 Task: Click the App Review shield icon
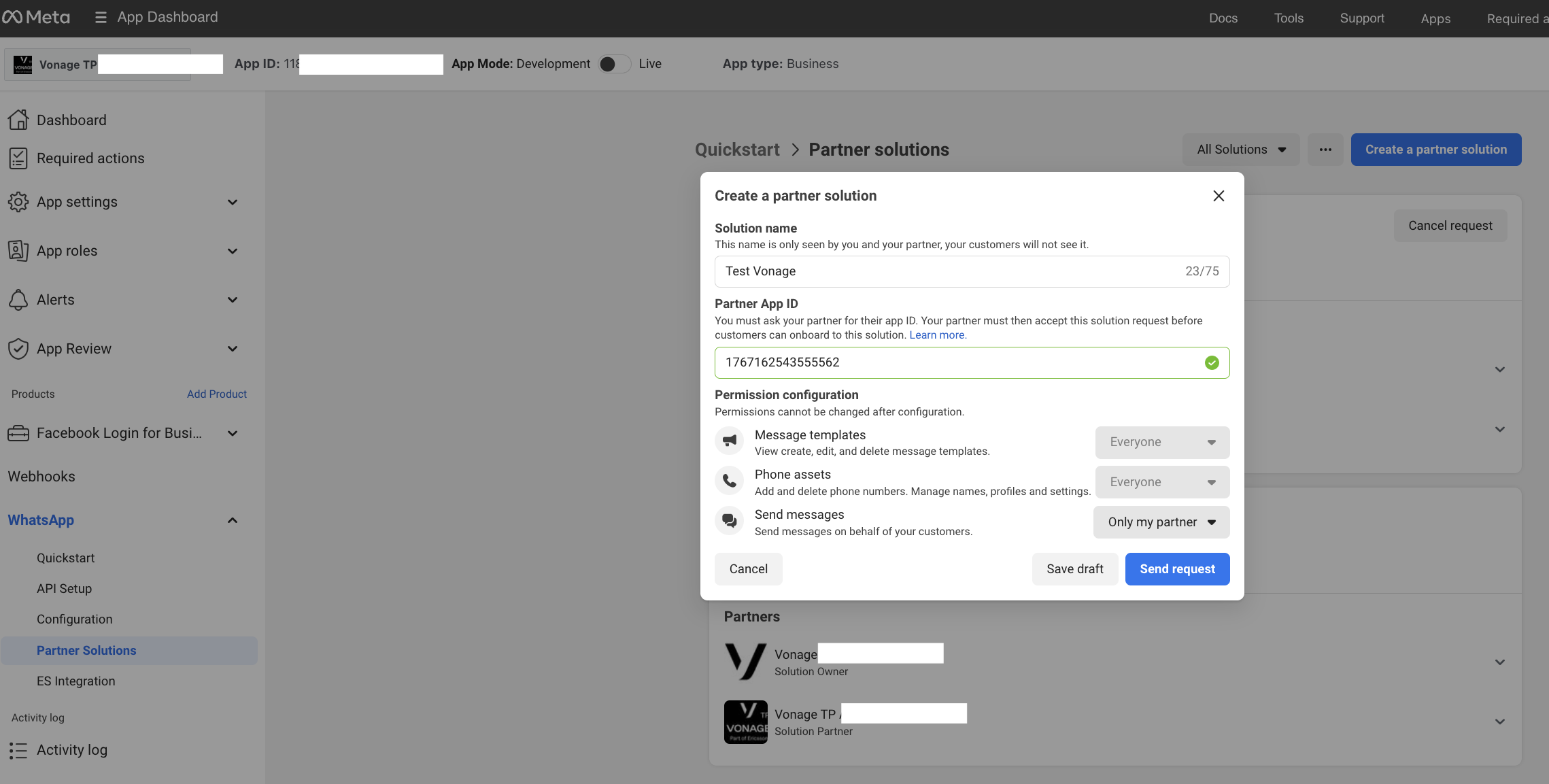pyautogui.click(x=18, y=349)
